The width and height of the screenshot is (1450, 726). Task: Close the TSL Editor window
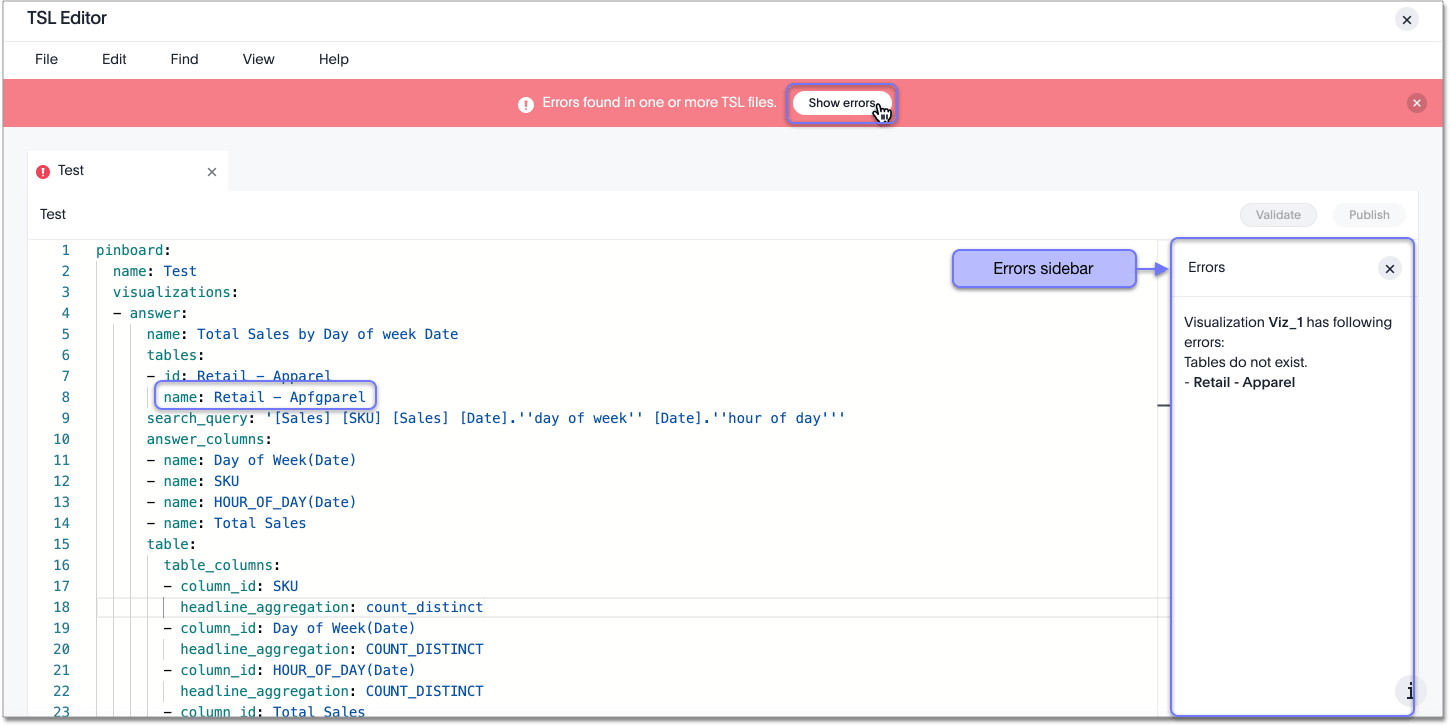click(x=1407, y=19)
